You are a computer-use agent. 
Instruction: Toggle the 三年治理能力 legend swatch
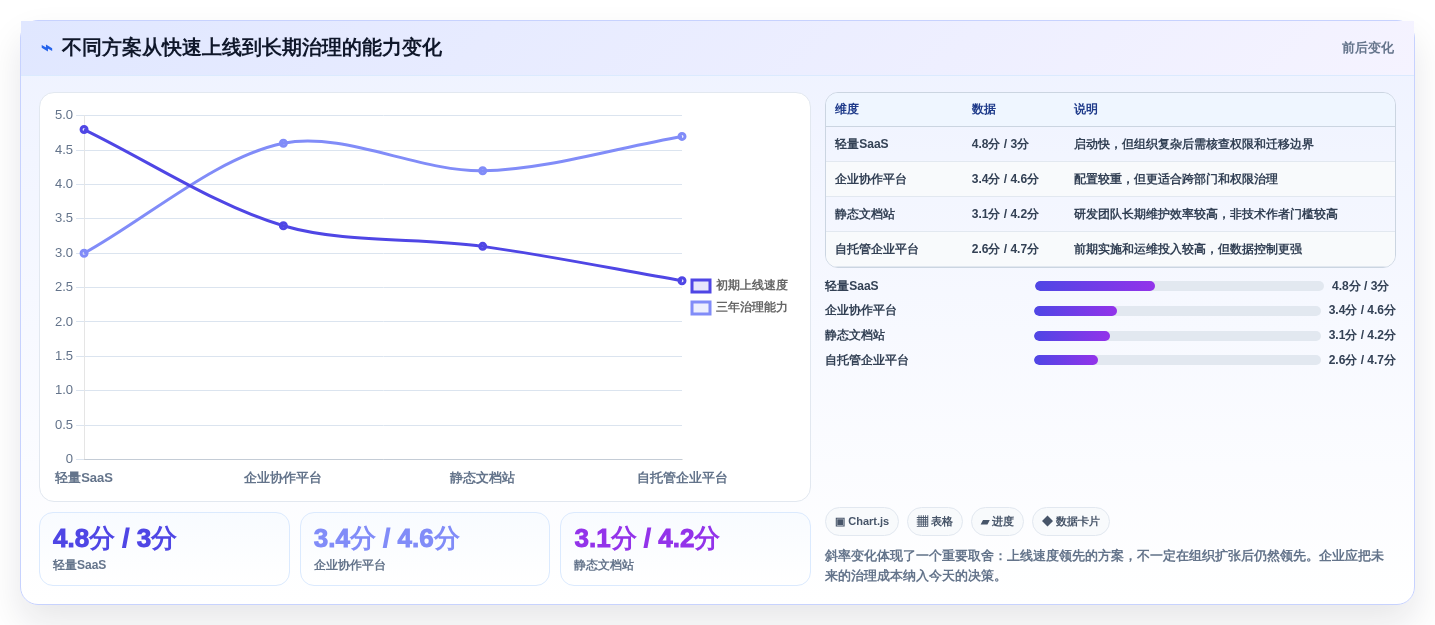(x=701, y=308)
